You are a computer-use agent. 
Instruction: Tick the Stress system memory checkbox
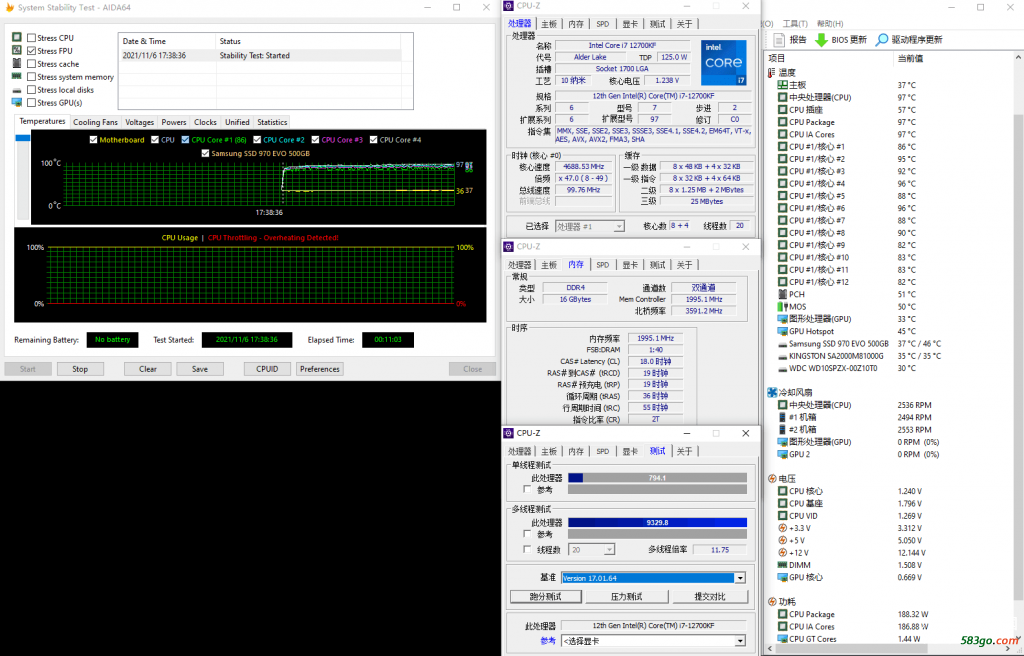coord(31,76)
